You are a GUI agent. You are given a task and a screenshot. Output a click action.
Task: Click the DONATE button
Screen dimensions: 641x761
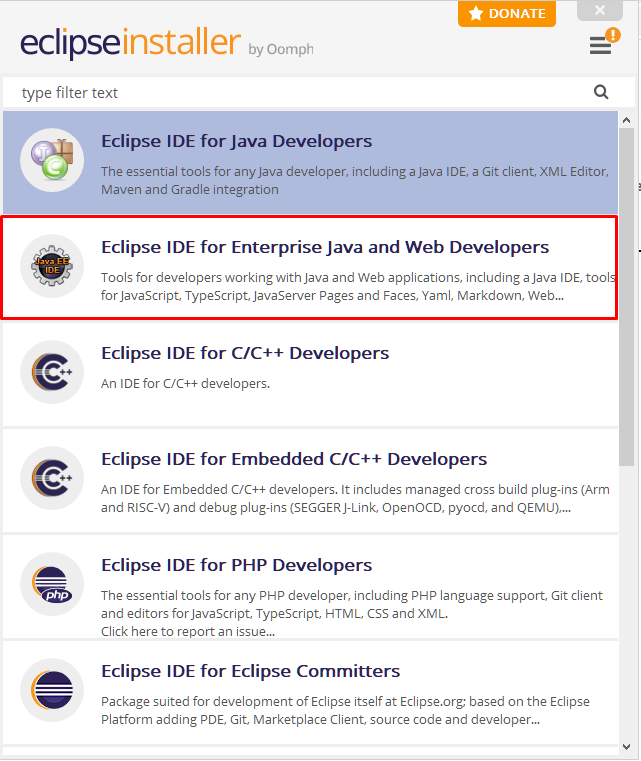pos(507,14)
